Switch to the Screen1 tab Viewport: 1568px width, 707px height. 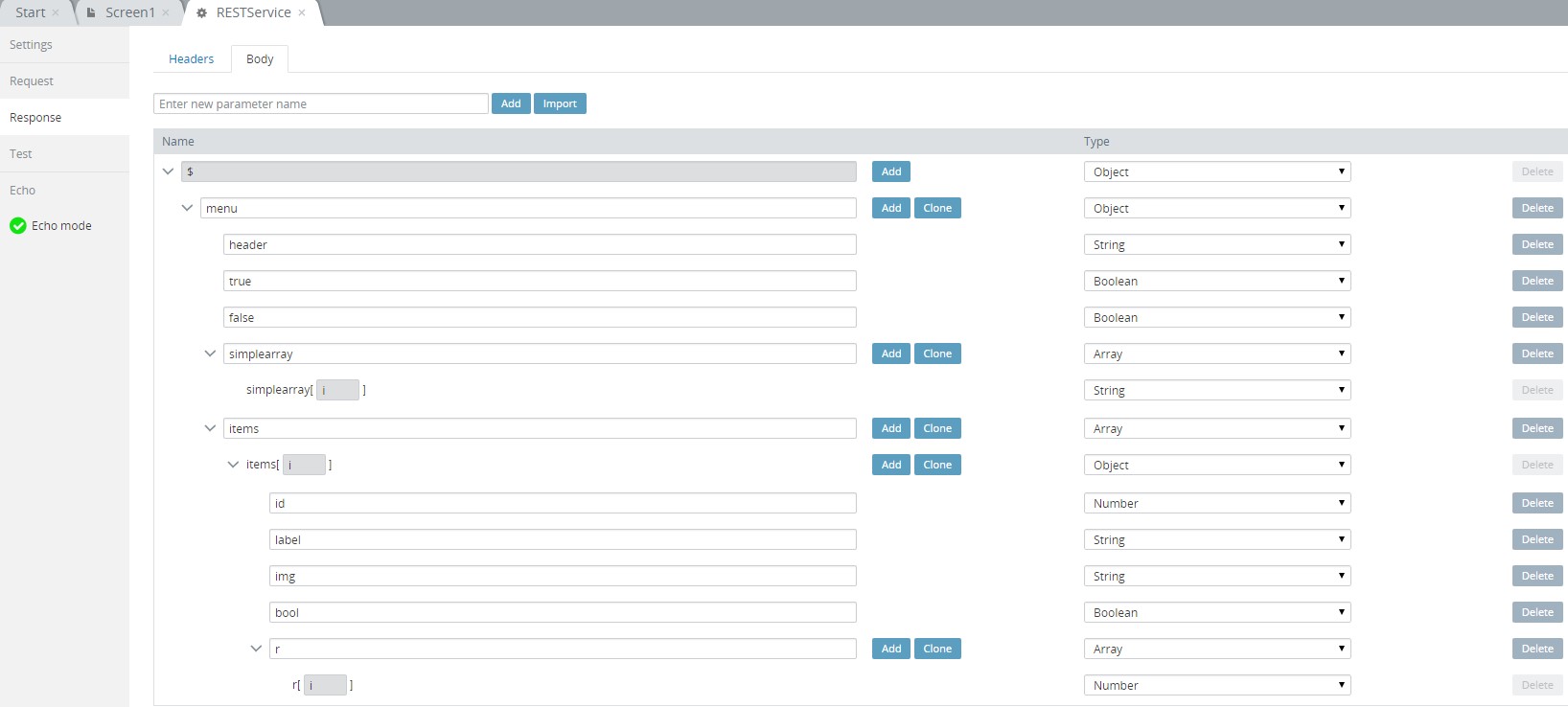[129, 12]
